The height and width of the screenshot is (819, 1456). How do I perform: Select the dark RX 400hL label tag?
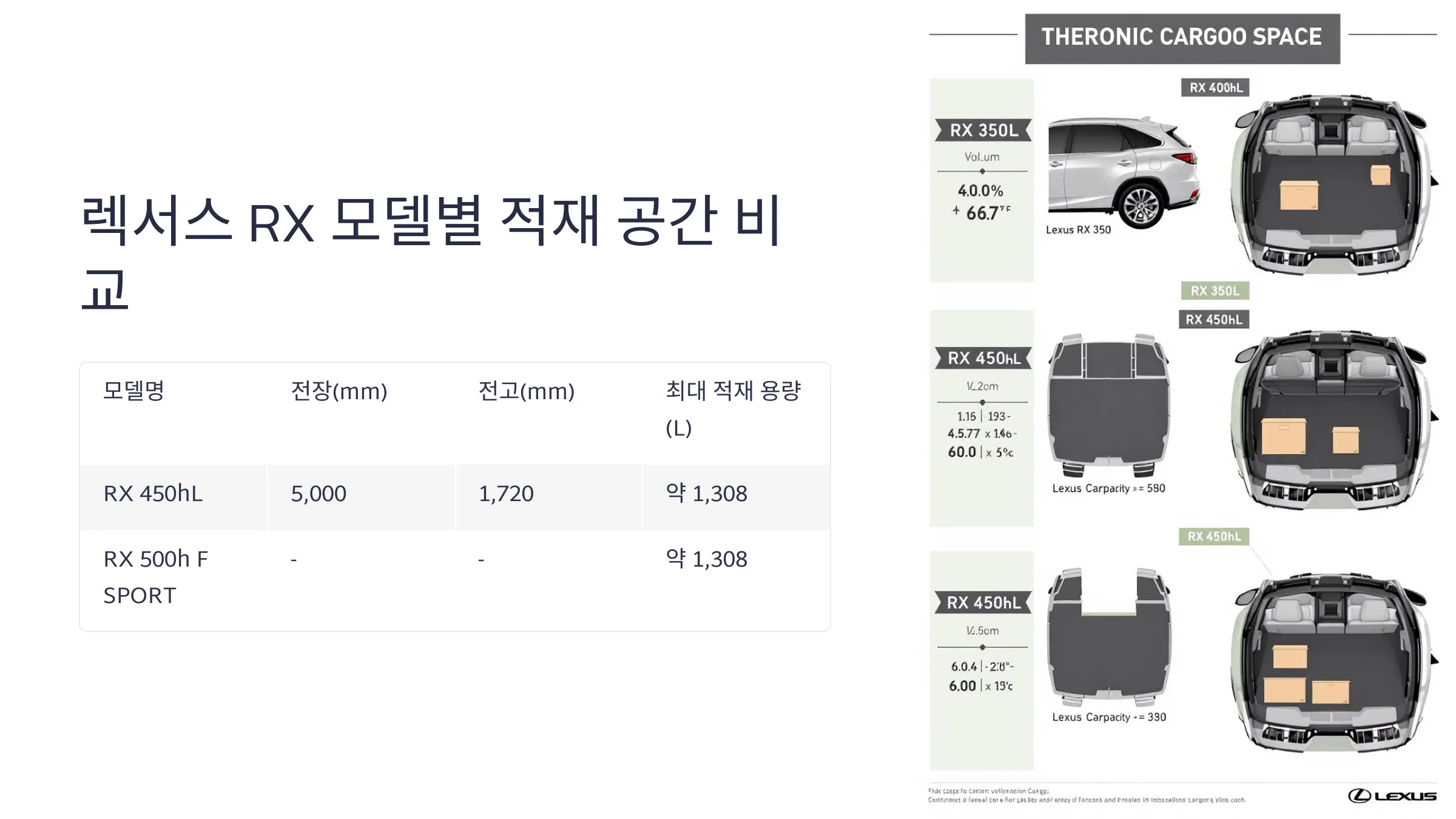point(1215,87)
